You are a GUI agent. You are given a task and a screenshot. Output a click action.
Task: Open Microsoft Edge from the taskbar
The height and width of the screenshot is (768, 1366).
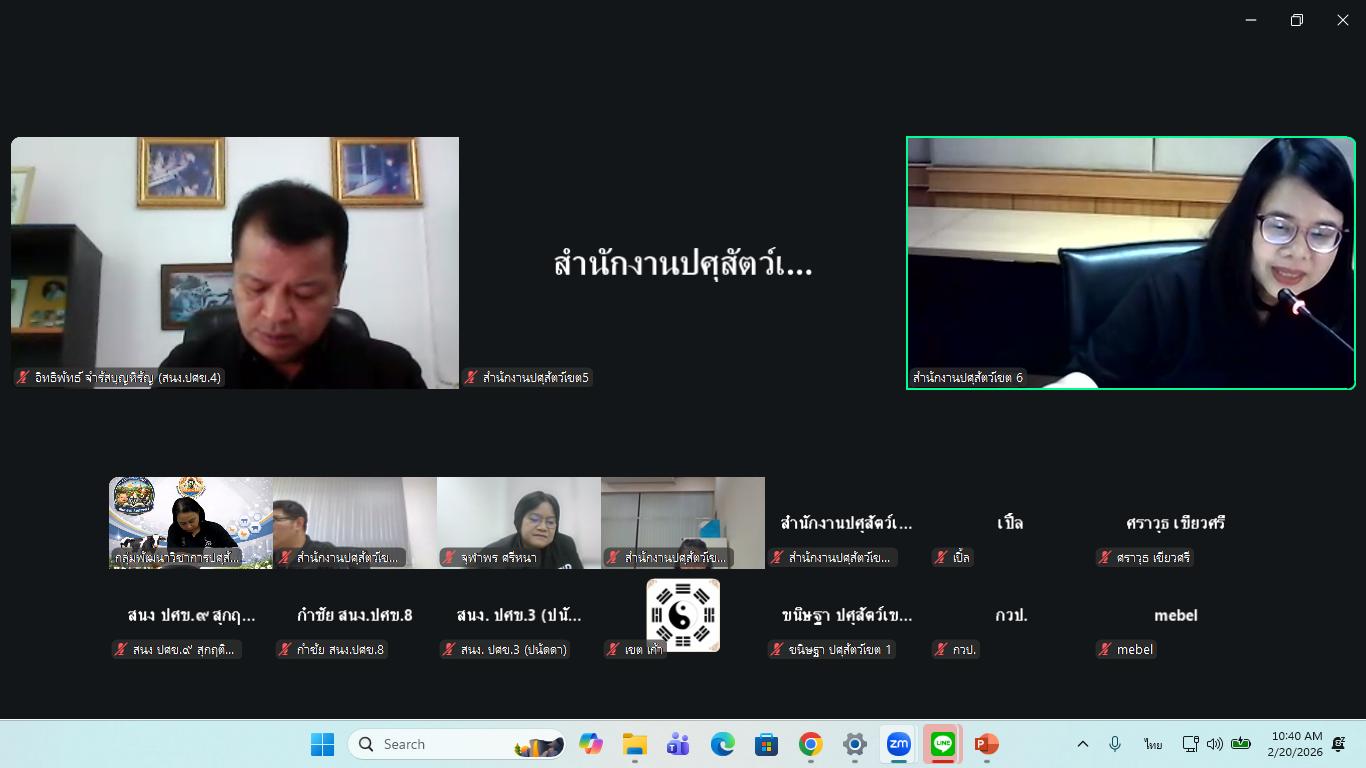coord(722,744)
